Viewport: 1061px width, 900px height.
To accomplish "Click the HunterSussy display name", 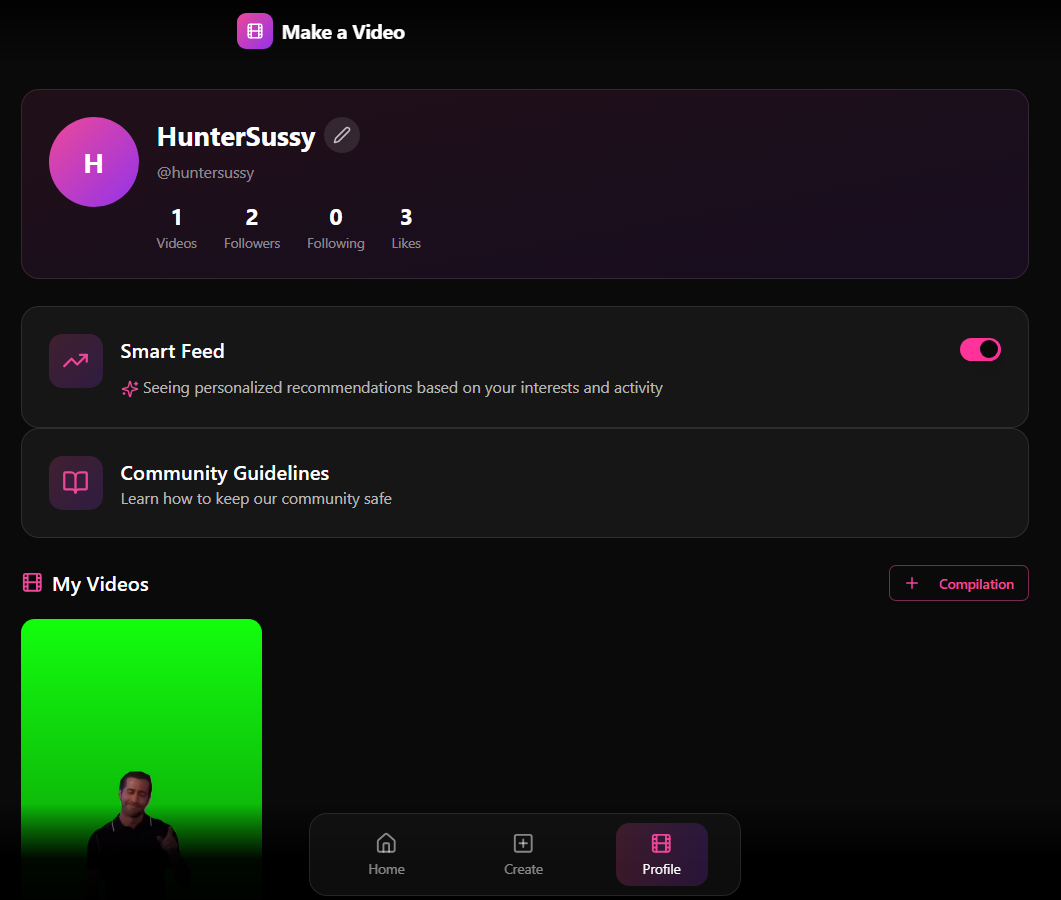I will click(x=236, y=137).
